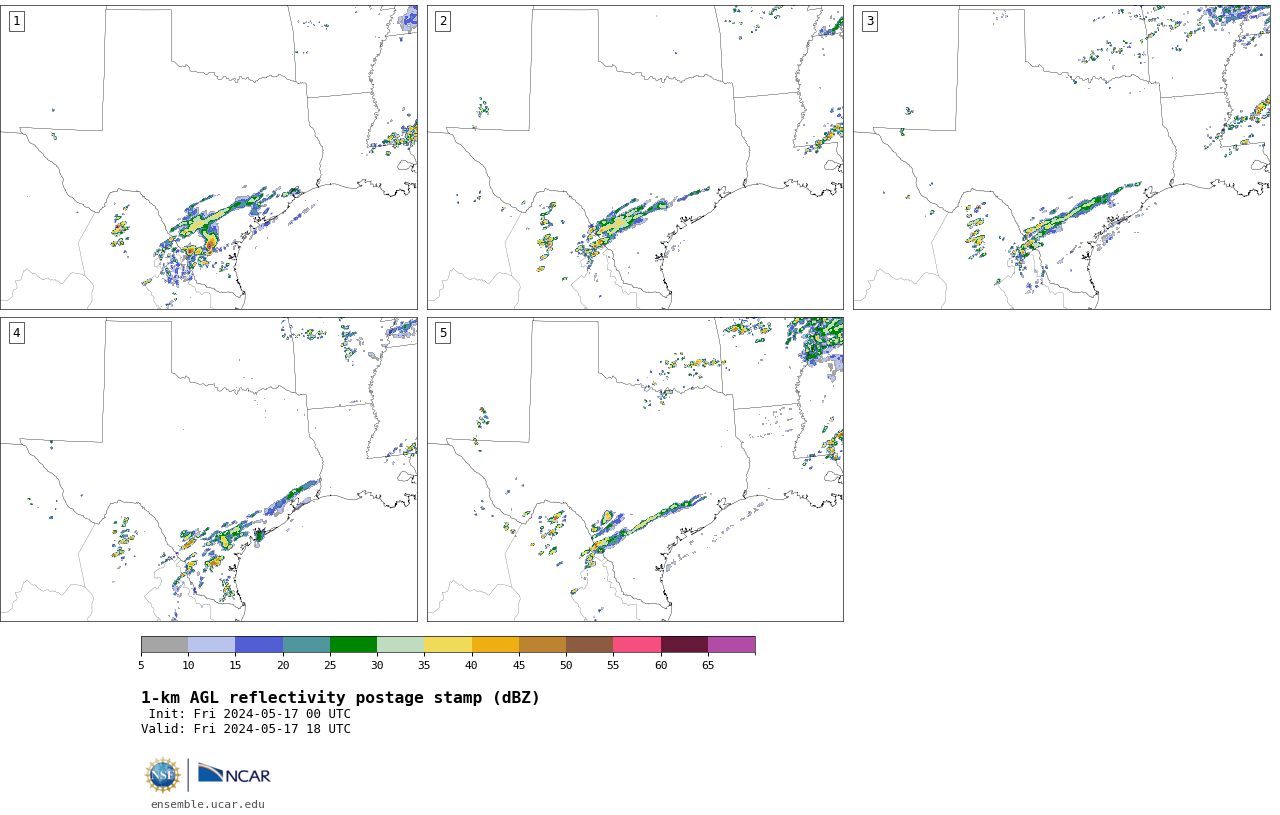The image size is (1280, 815).
Task: Open ensemble member 1 reflectivity map
Action: click(x=209, y=157)
